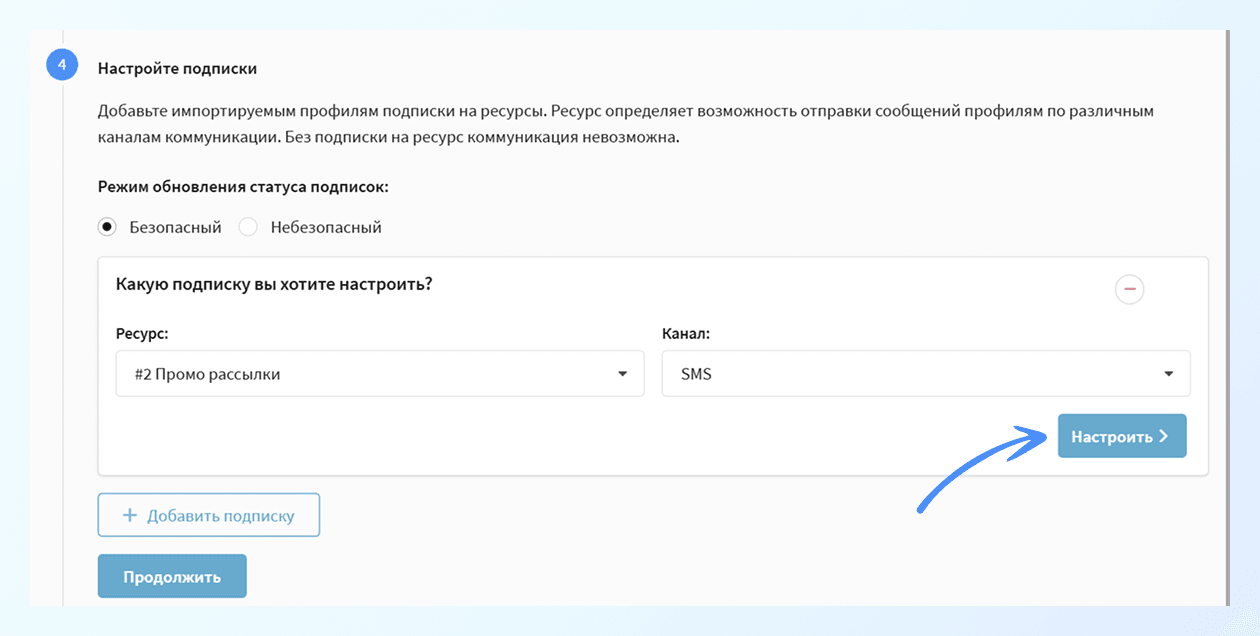Click the "Продолжить" button

point(171,575)
